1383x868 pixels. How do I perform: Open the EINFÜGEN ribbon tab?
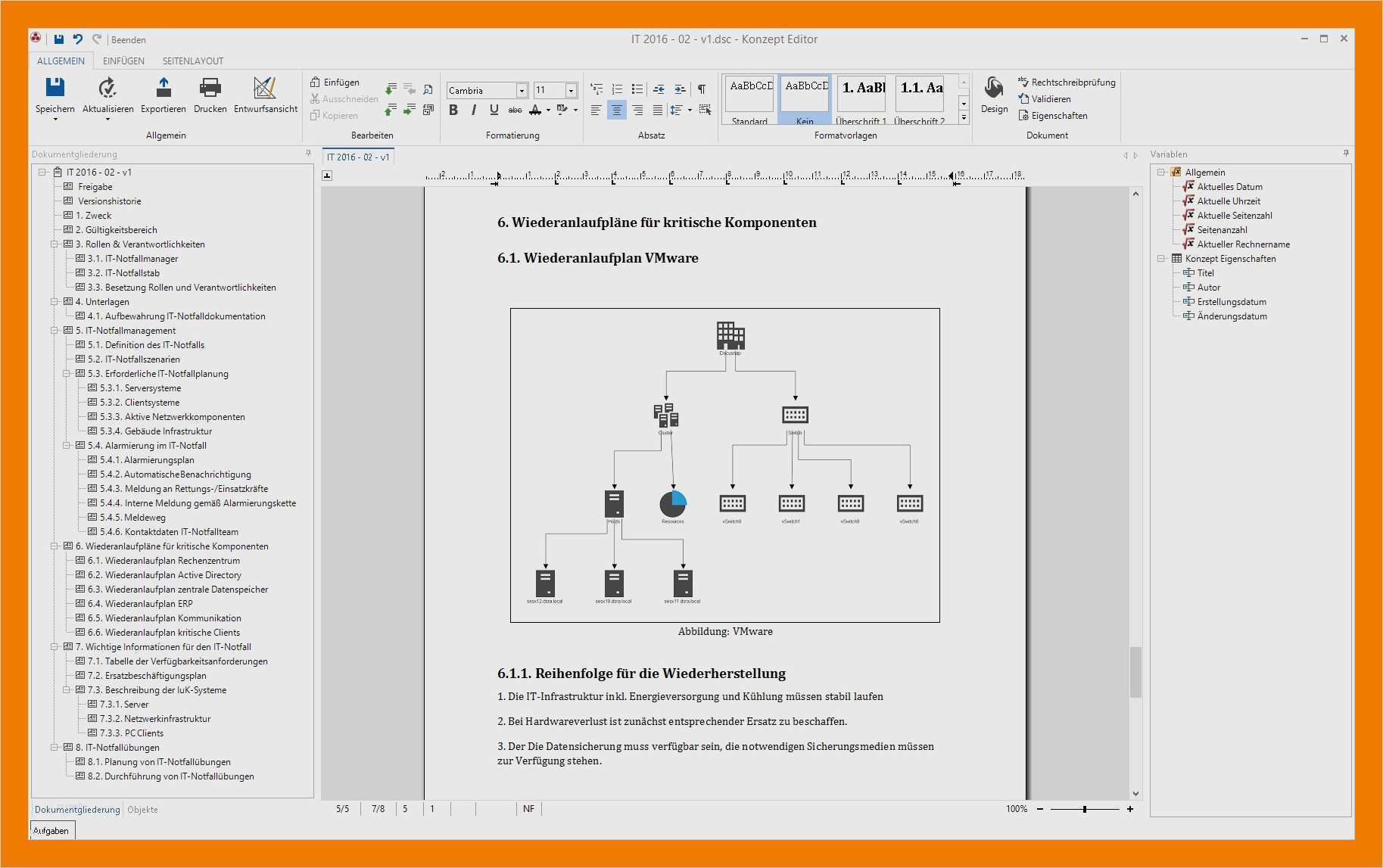tap(123, 61)
